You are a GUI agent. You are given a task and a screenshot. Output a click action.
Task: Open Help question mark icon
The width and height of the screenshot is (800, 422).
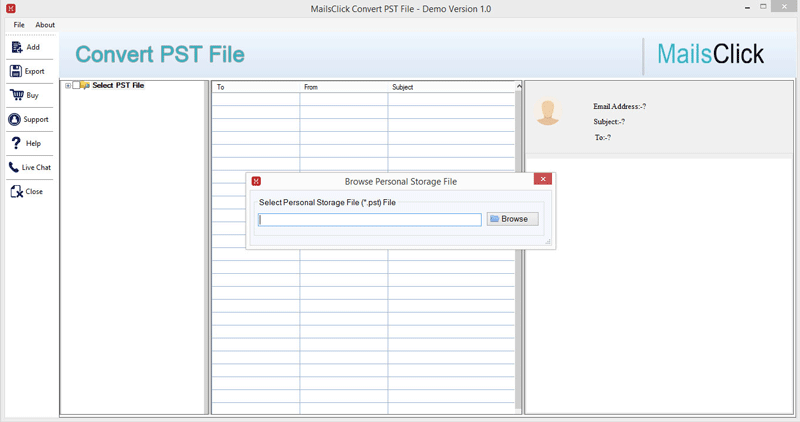coord(16,143)
